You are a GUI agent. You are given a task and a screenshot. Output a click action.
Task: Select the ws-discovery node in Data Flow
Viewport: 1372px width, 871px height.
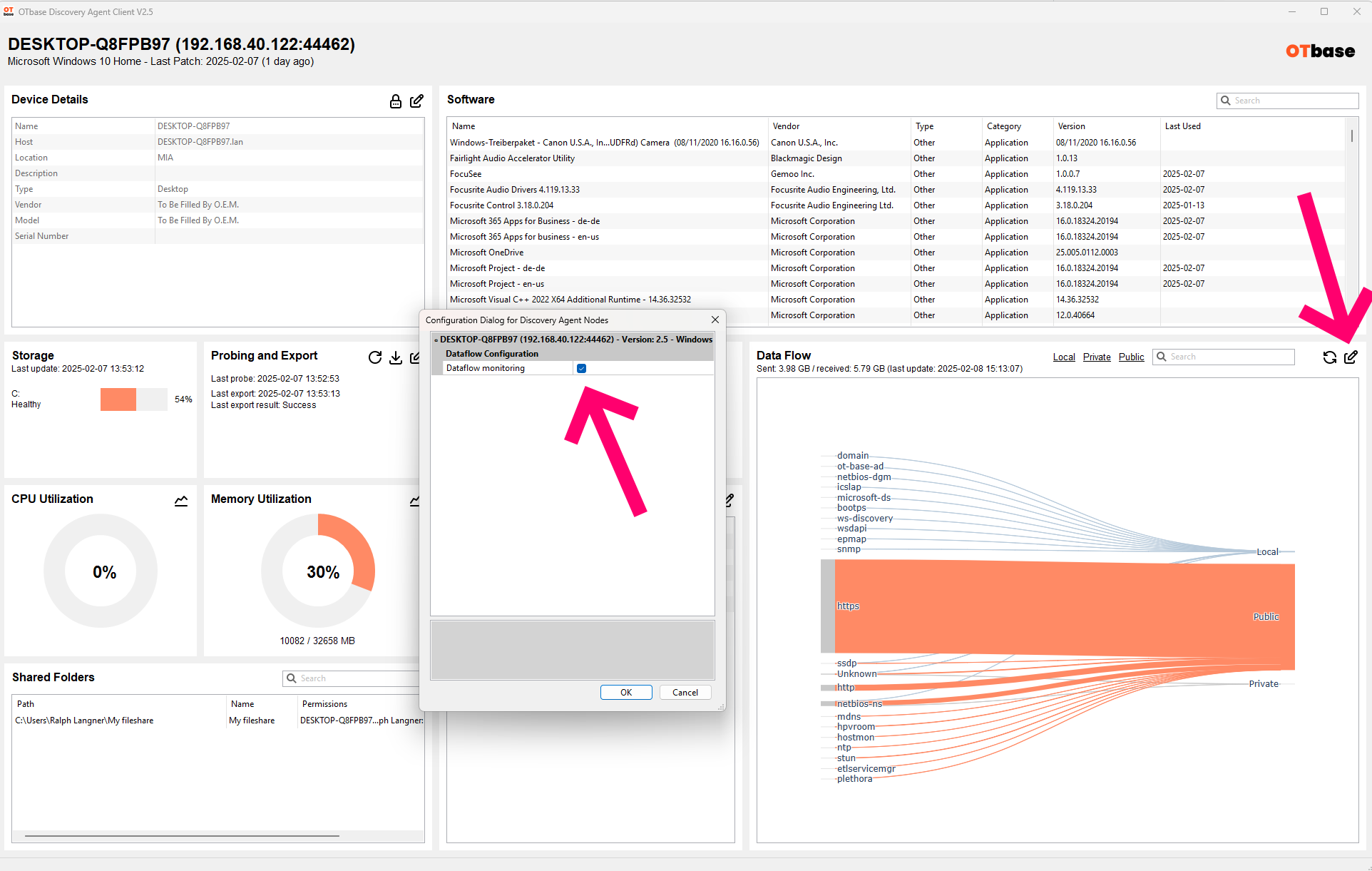tap(865, 519)
